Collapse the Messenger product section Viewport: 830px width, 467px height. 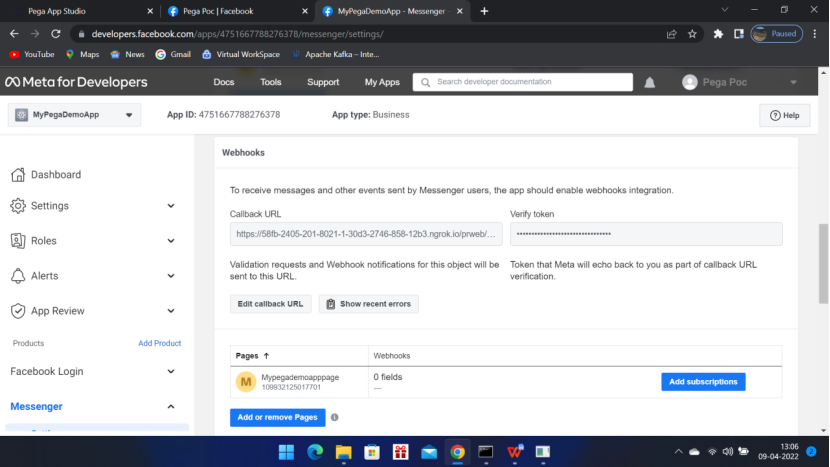171,407
